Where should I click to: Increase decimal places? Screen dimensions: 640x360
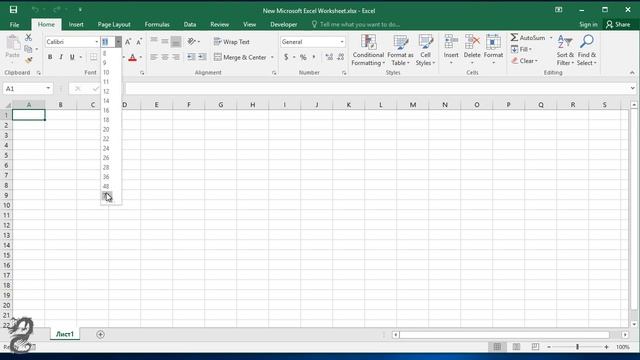329,57
